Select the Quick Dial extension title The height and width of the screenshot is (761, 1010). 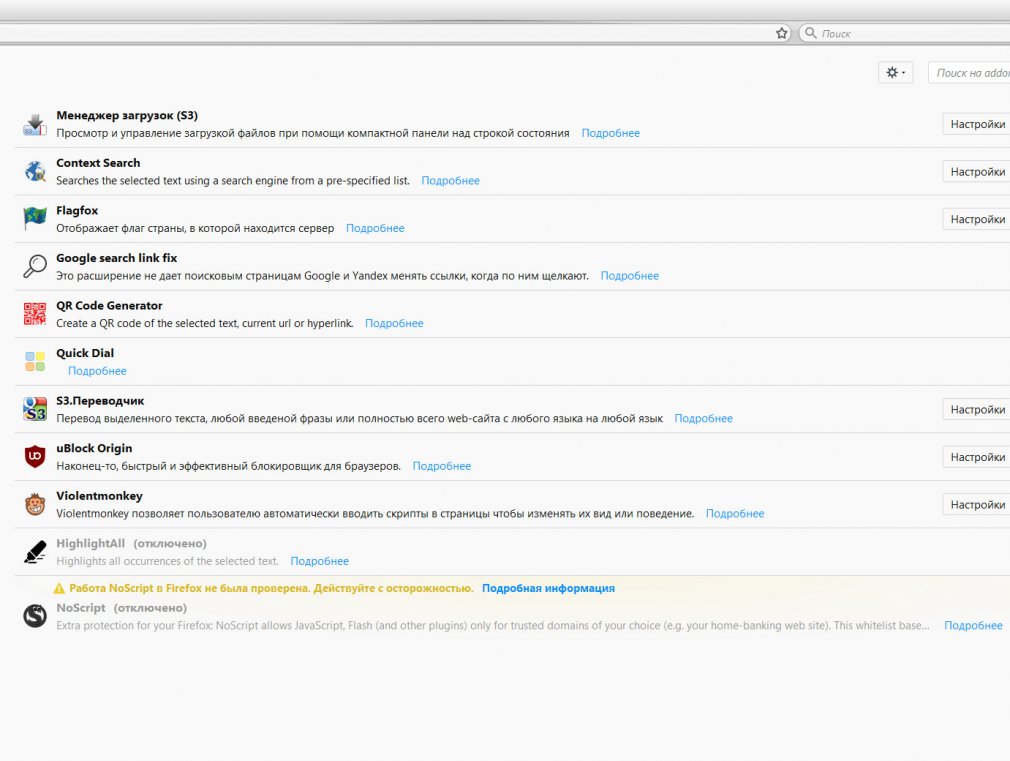coord(85,353)
